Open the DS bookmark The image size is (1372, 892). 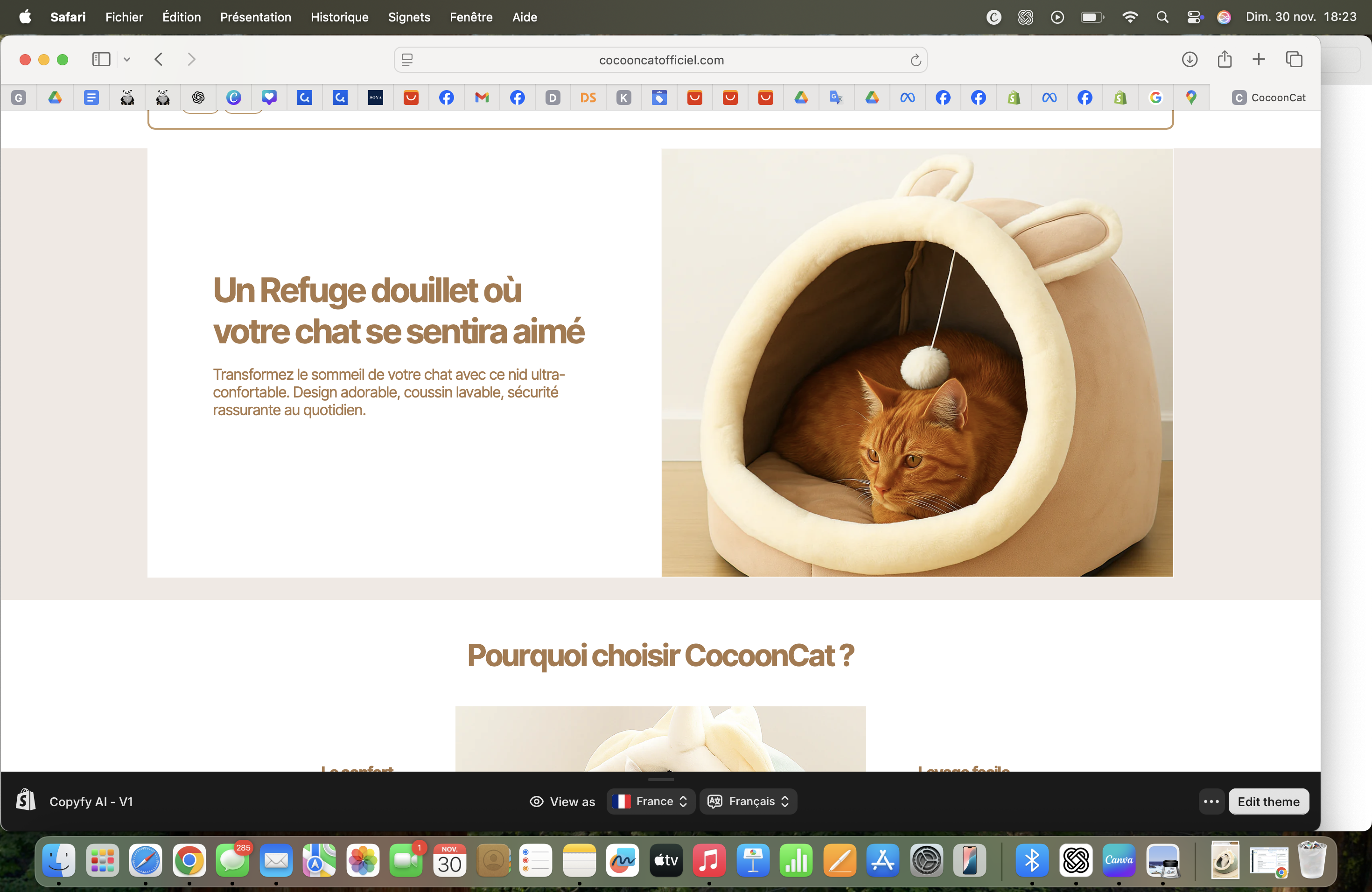tap(588, 98)
